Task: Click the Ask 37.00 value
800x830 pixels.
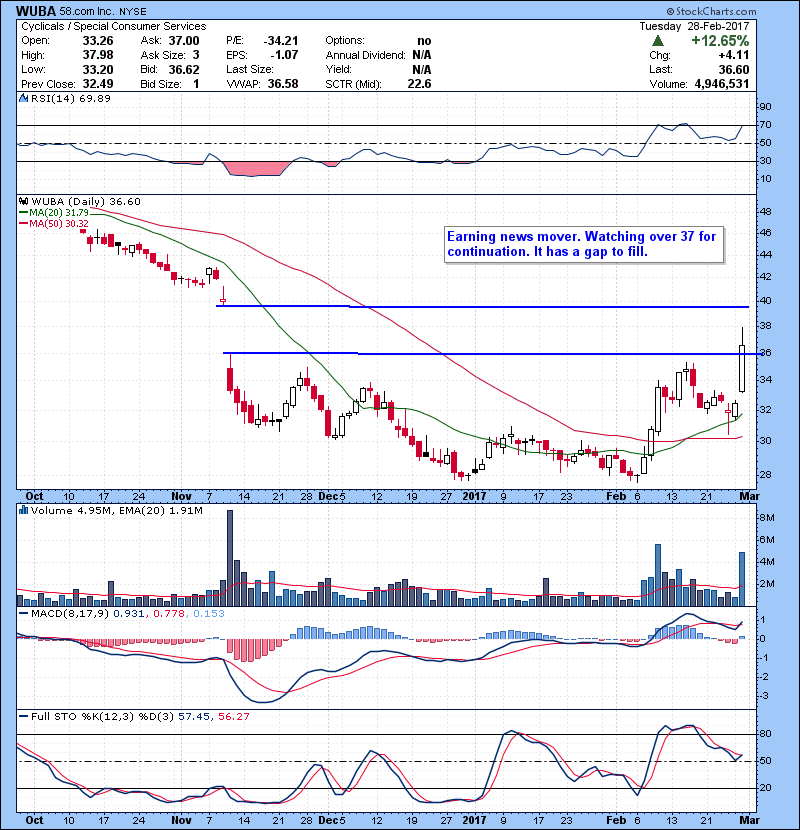Action: click(x=184, y=41)
